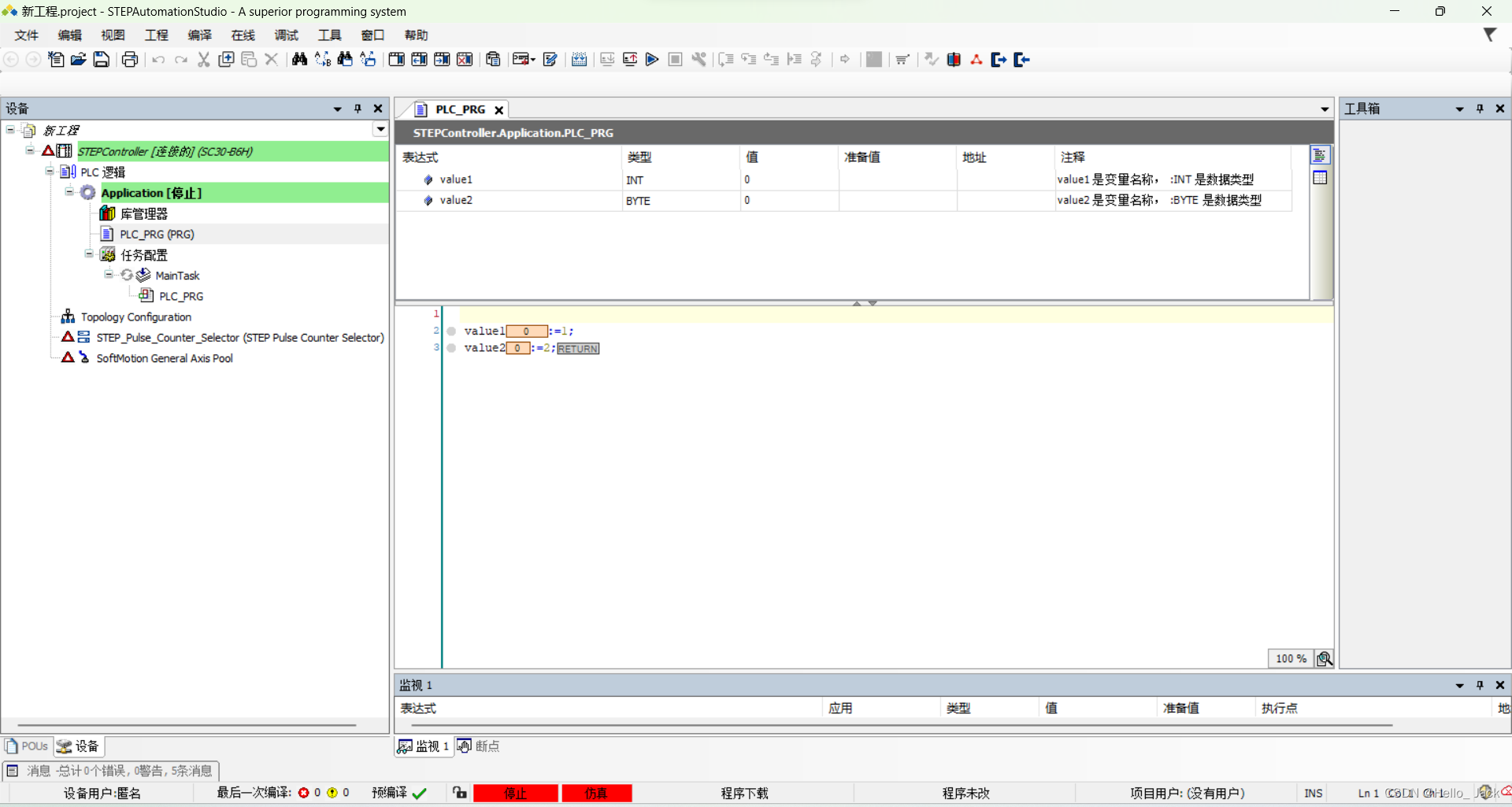Open the PLC_PRG editor tab dropdown list
This screenshot has height=807, width=1512.
click(x=1325, y=109)
